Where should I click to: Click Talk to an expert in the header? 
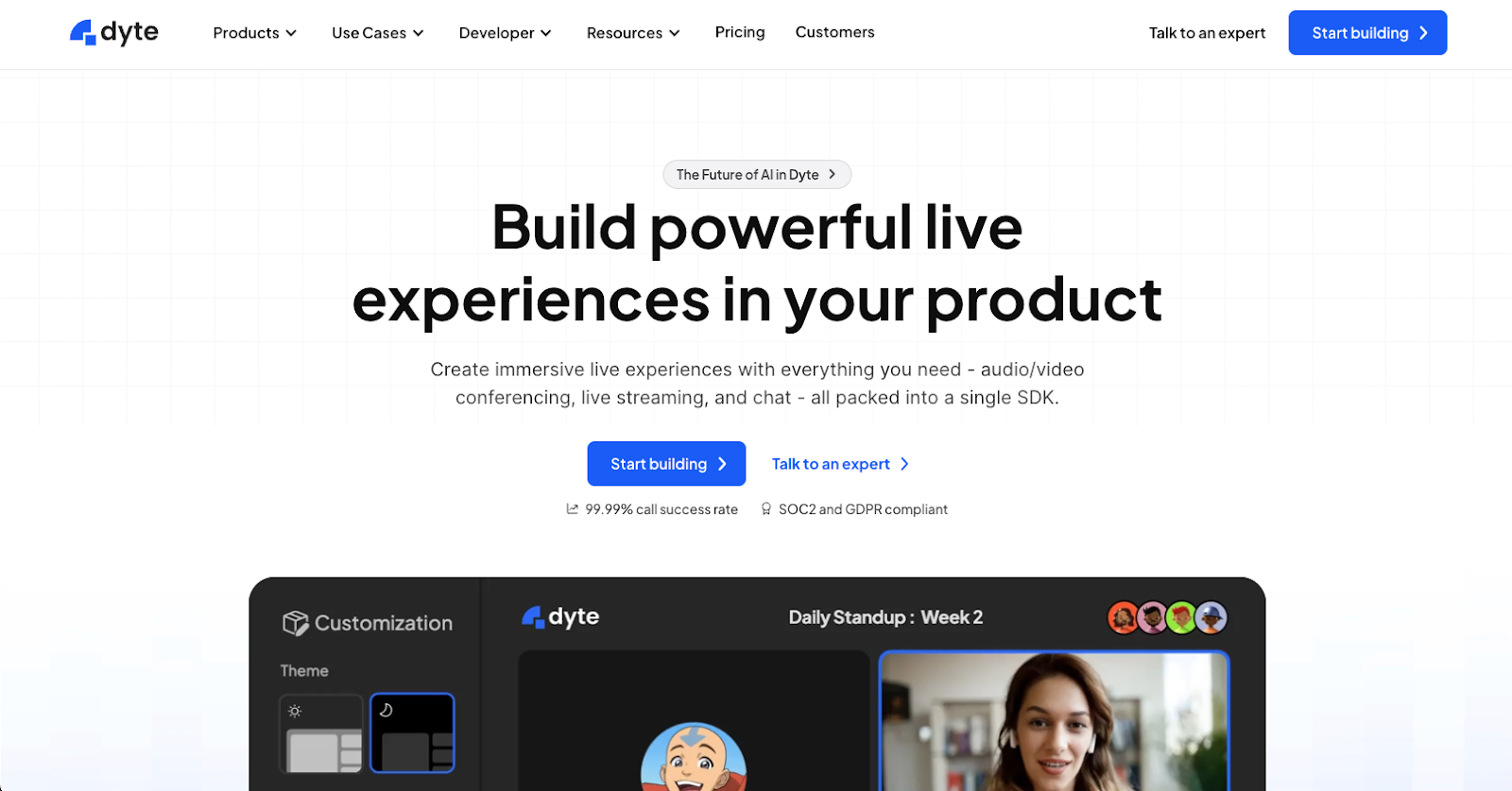pos(1207,33)
